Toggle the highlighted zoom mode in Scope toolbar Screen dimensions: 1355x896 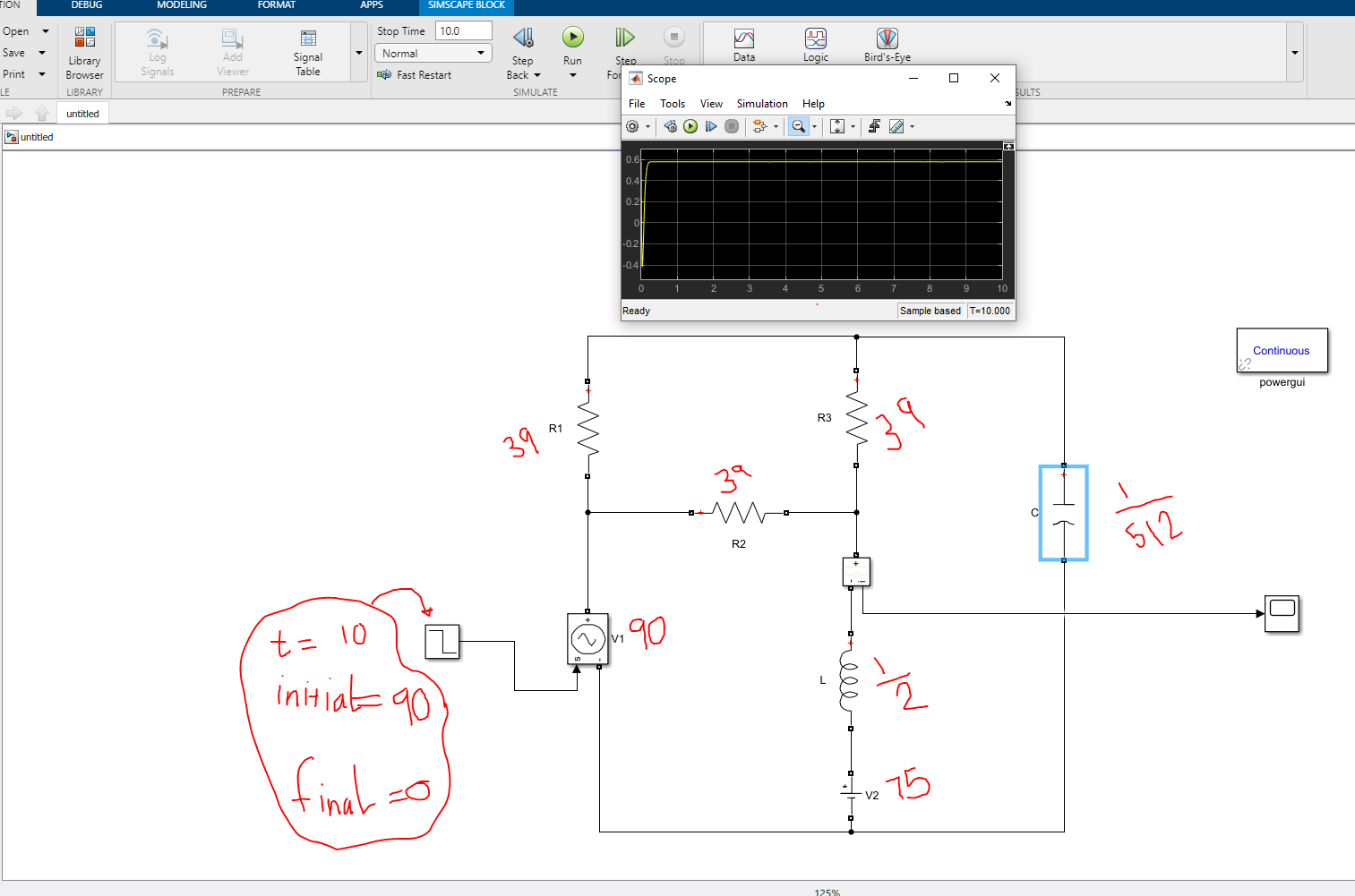[x=798, y=126]
